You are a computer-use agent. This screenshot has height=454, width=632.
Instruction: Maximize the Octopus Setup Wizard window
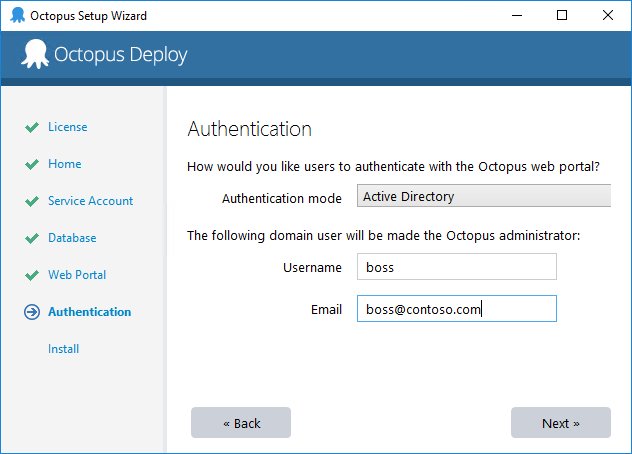[562, 15]
